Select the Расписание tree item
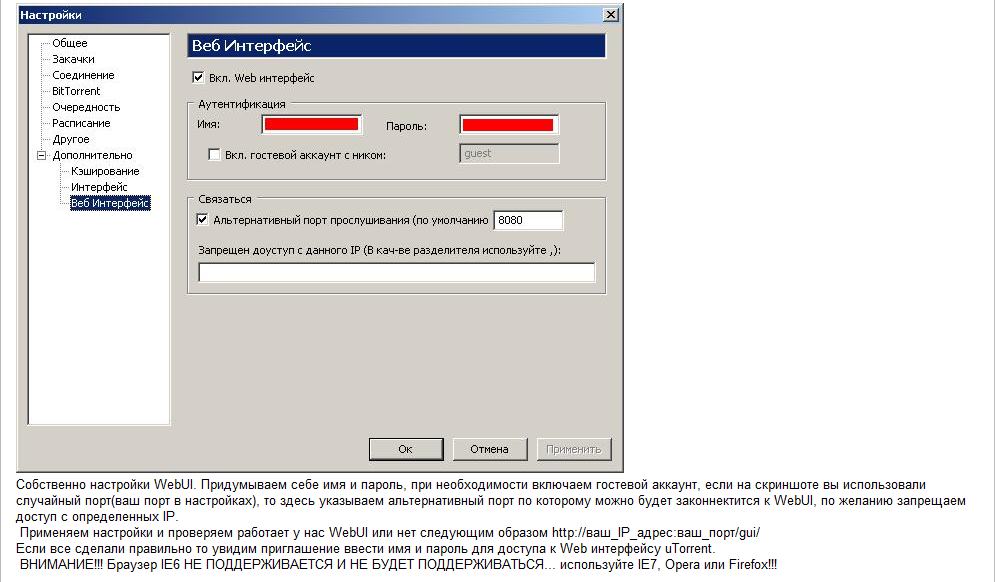The image size is (995, 582). 81,123
